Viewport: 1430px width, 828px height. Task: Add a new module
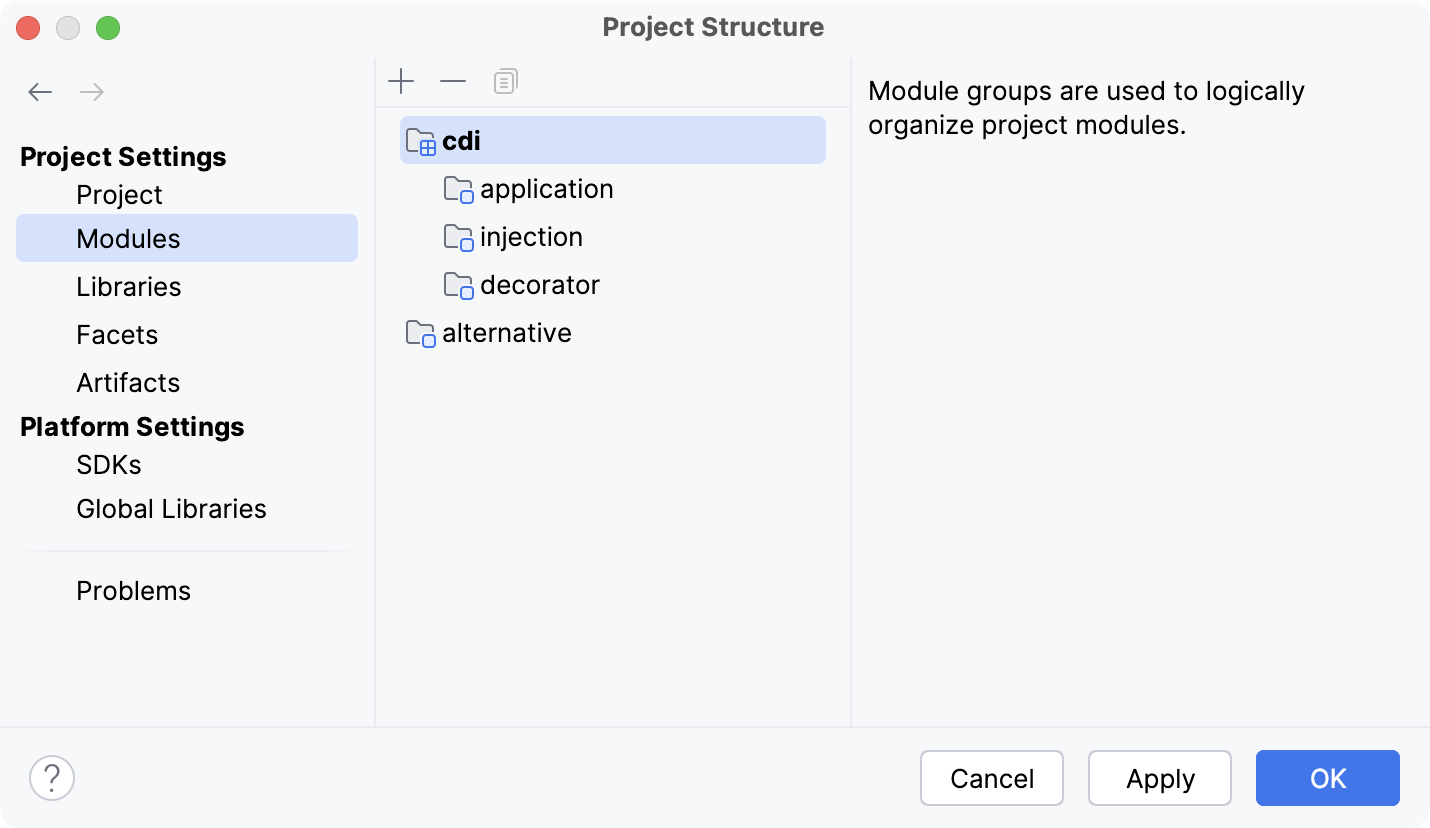[401, 81]
